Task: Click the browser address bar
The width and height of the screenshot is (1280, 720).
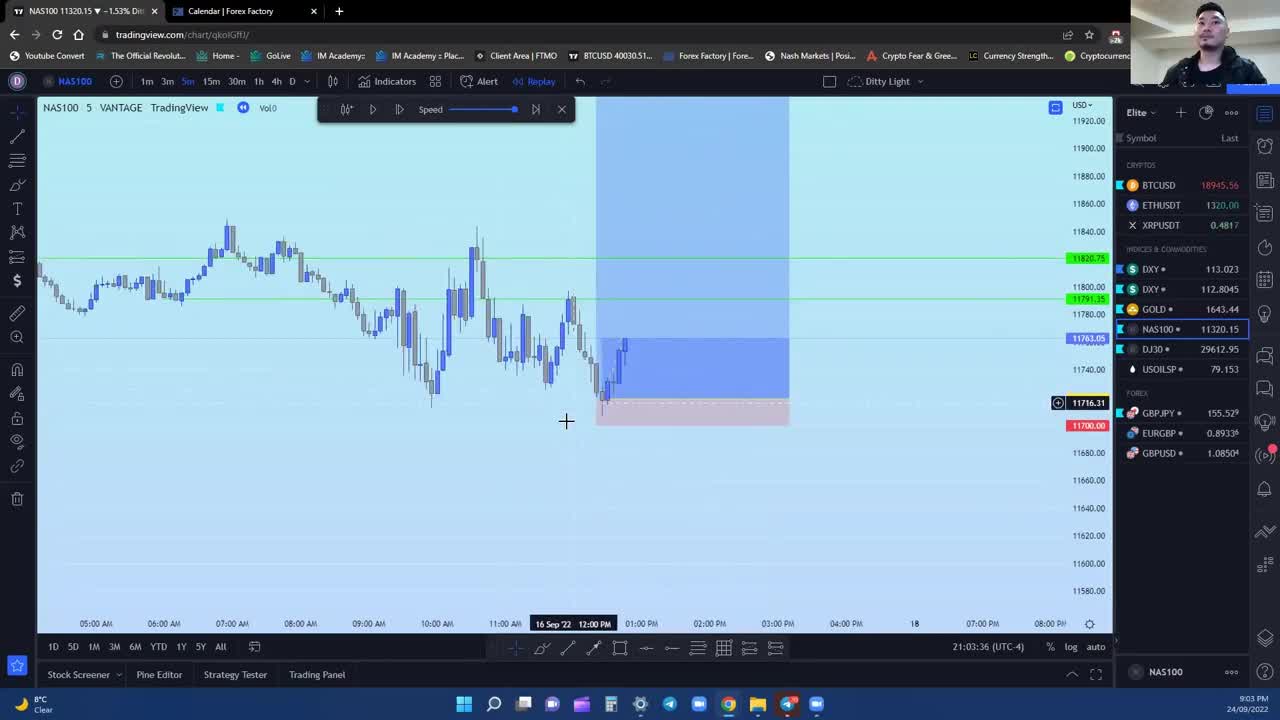Action: [580, 35]
